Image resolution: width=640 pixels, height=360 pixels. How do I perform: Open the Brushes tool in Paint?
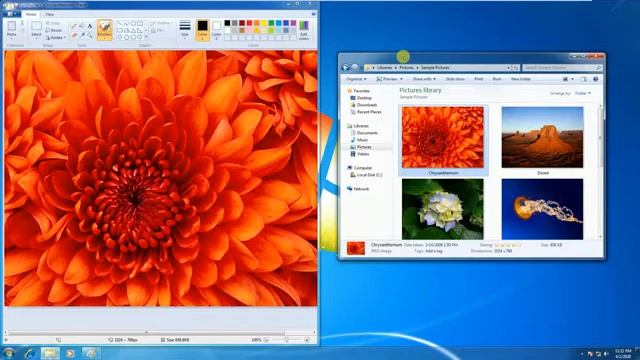tap(104, 30)
